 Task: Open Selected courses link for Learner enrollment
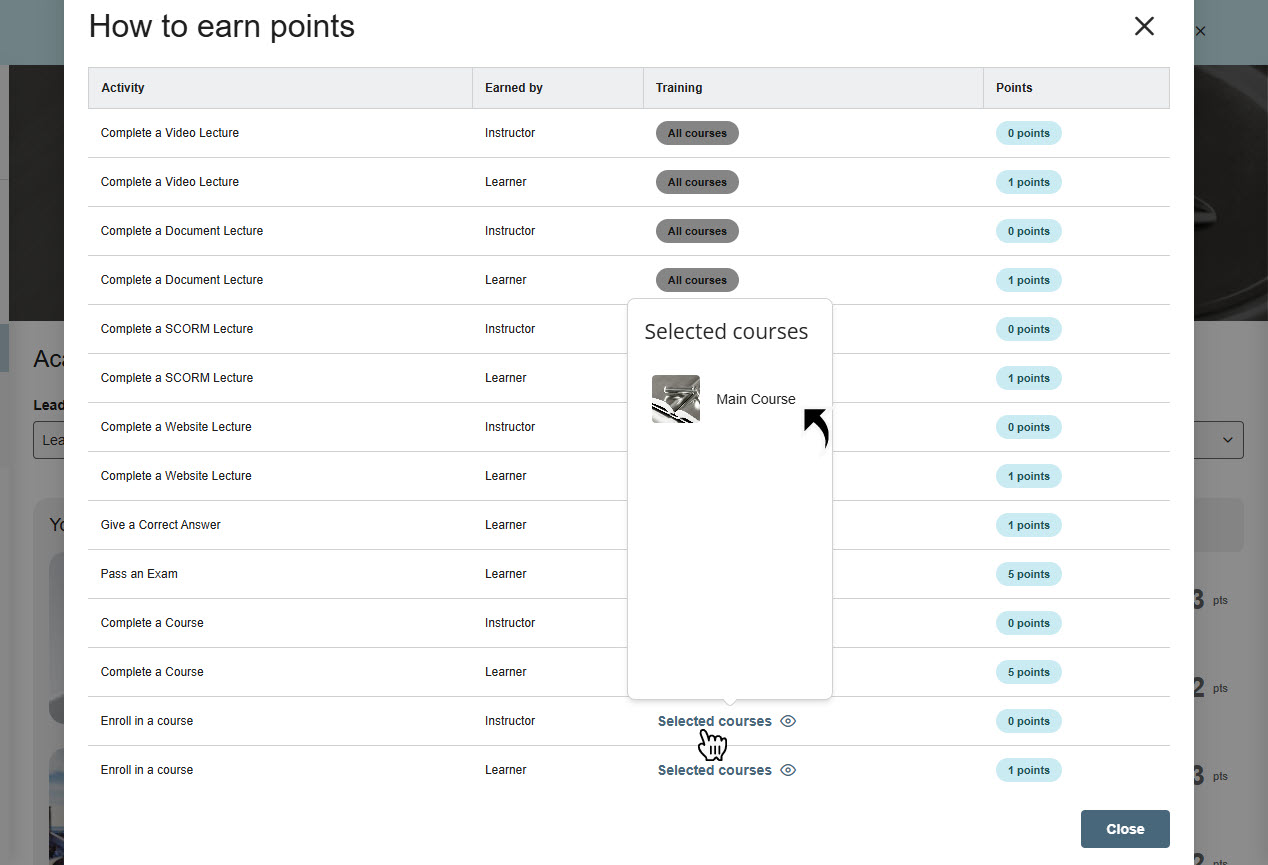click(x=714, y=770)
